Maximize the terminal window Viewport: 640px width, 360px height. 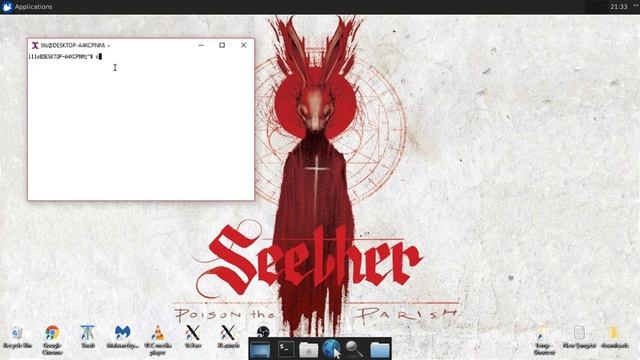click(222, 45)
